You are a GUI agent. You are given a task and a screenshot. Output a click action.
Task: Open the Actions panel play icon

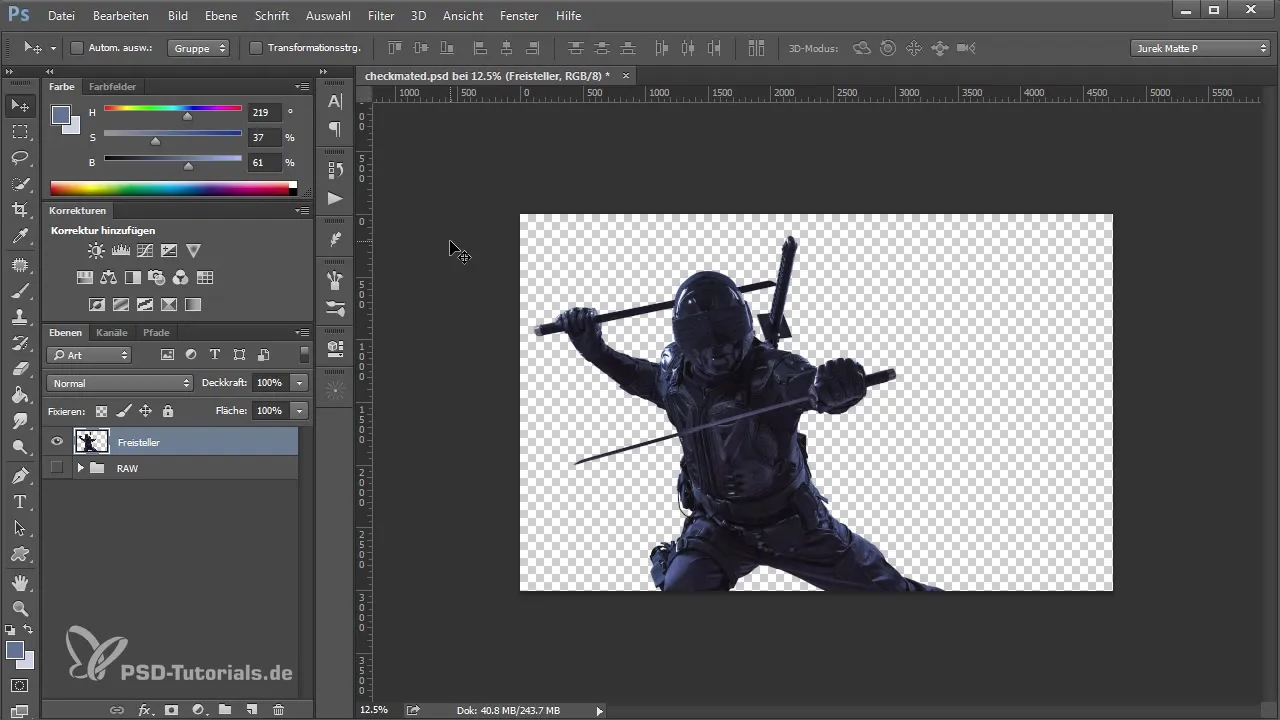[x=335, y=198]
